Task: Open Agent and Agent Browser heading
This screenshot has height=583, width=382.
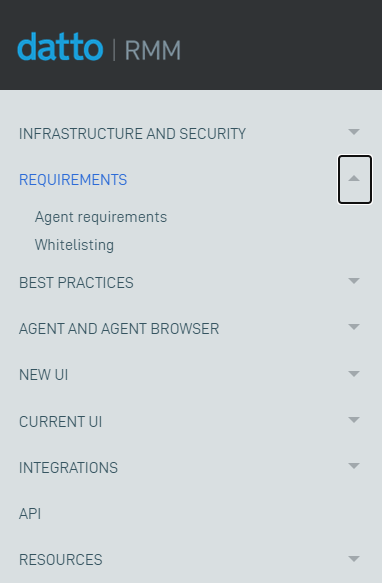Action: [x=119, y=329]
